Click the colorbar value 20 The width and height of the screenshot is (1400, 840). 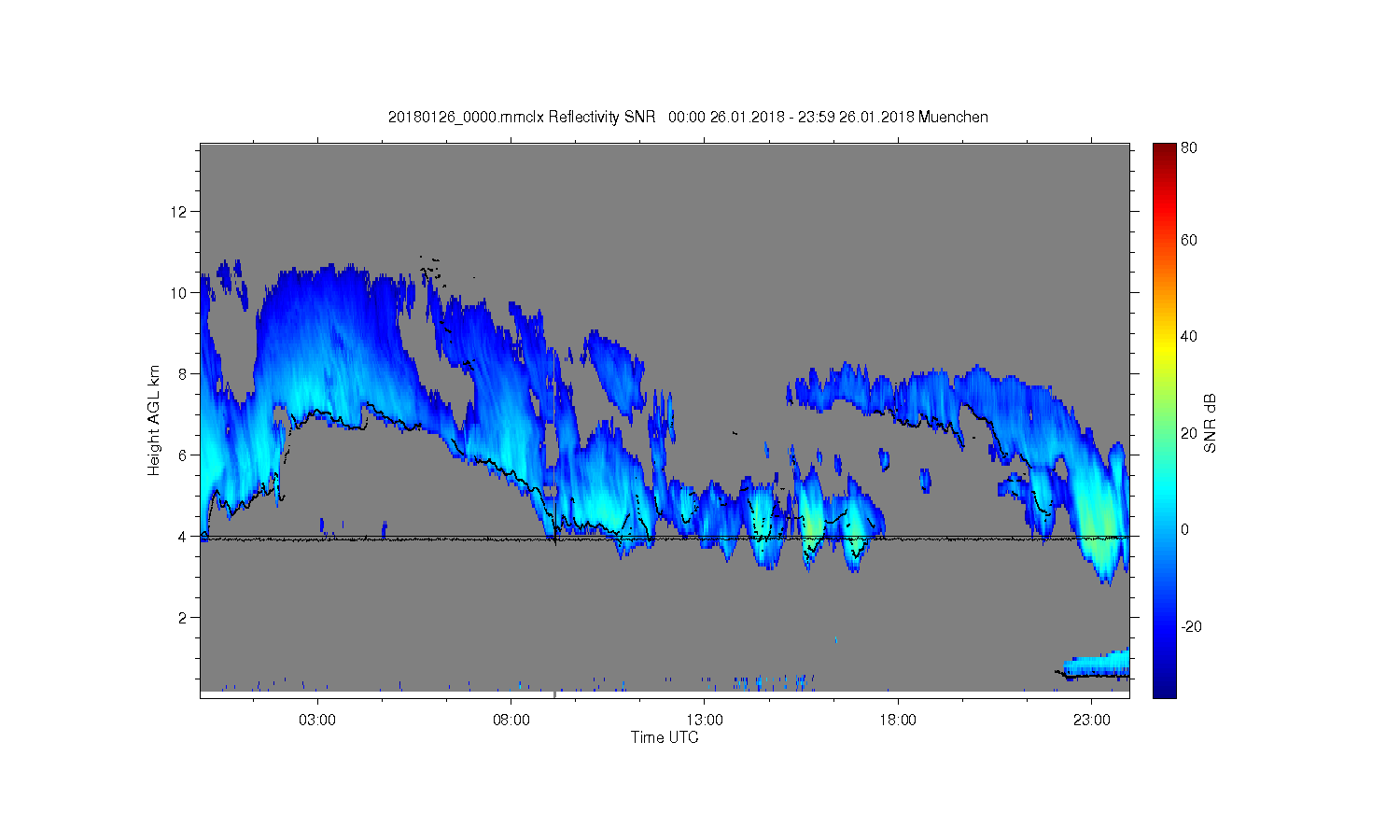tap(1189, 433)
